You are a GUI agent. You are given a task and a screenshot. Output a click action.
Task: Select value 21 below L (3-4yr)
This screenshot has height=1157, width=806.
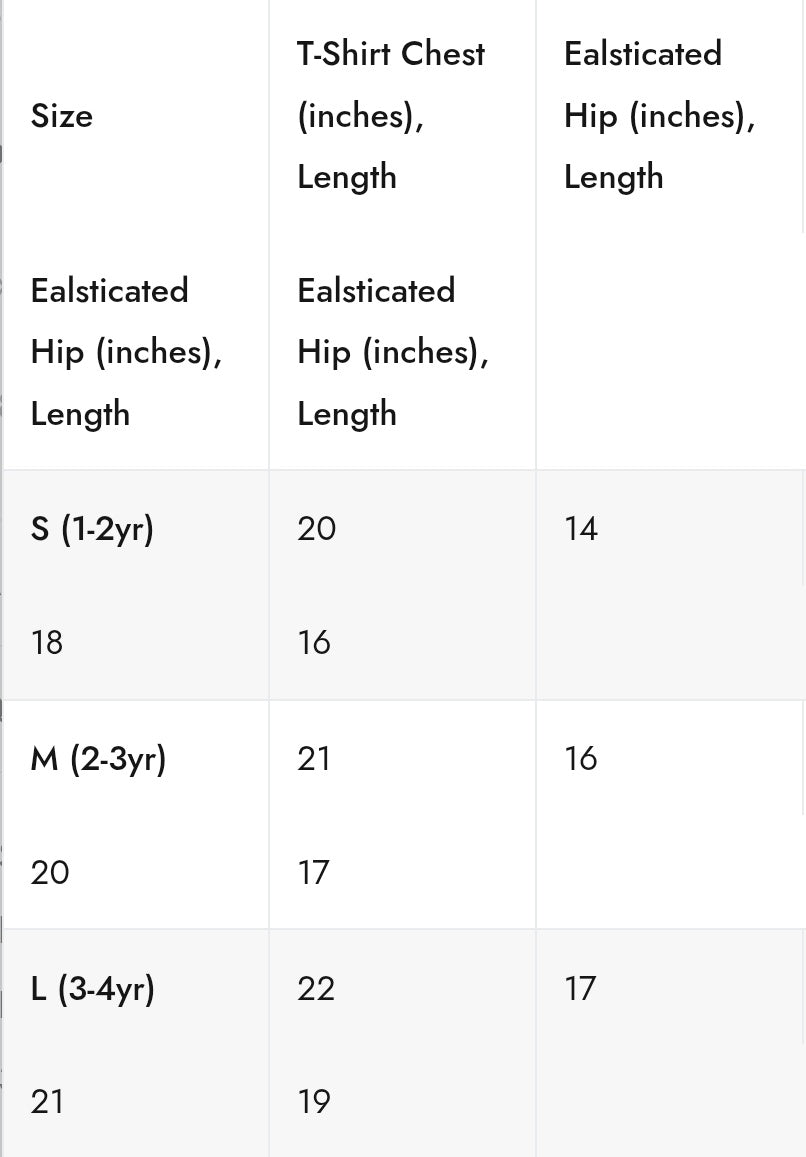(47, 1102)
